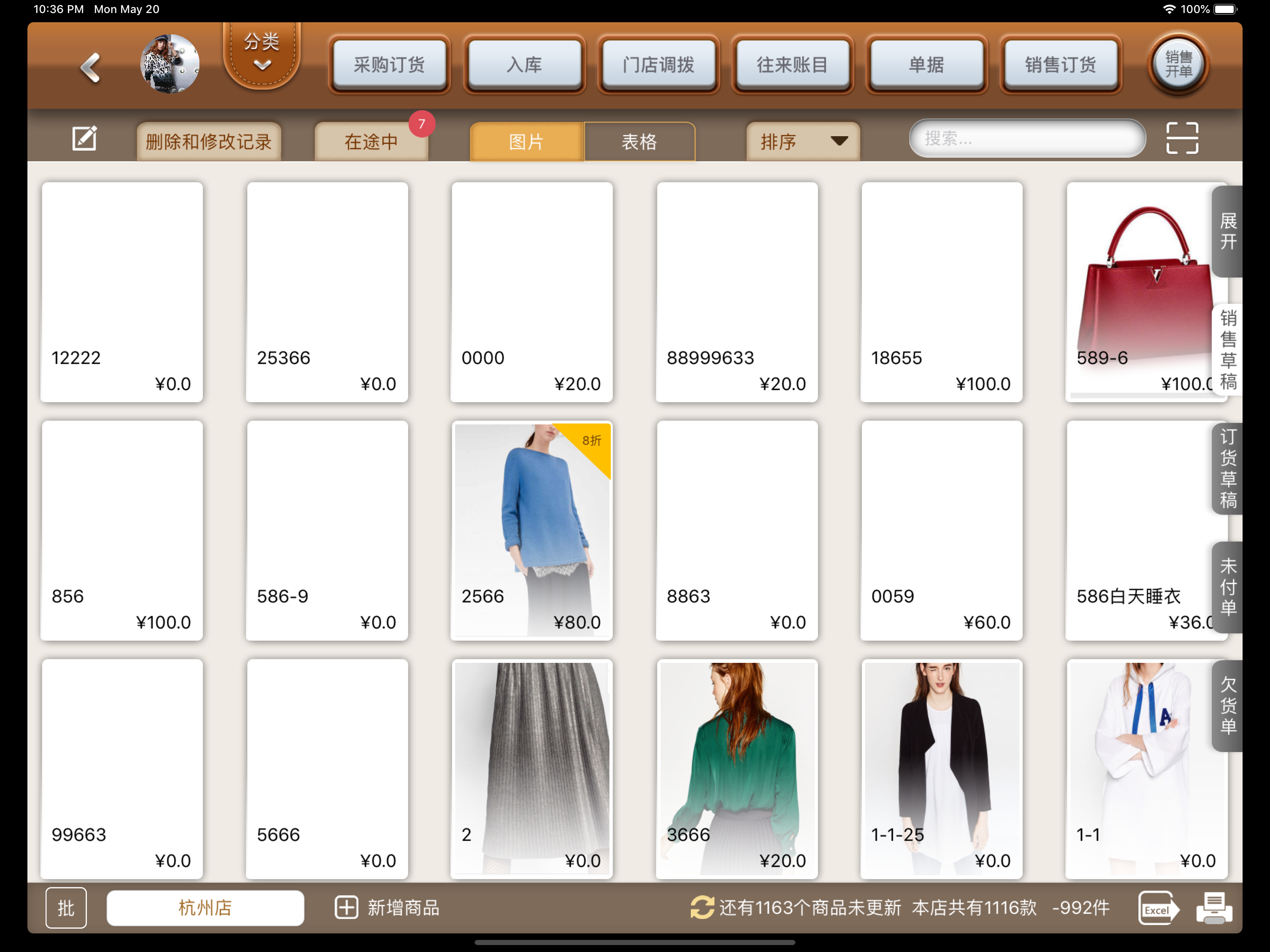Switch to 表格 view mode

coord(639,142)
